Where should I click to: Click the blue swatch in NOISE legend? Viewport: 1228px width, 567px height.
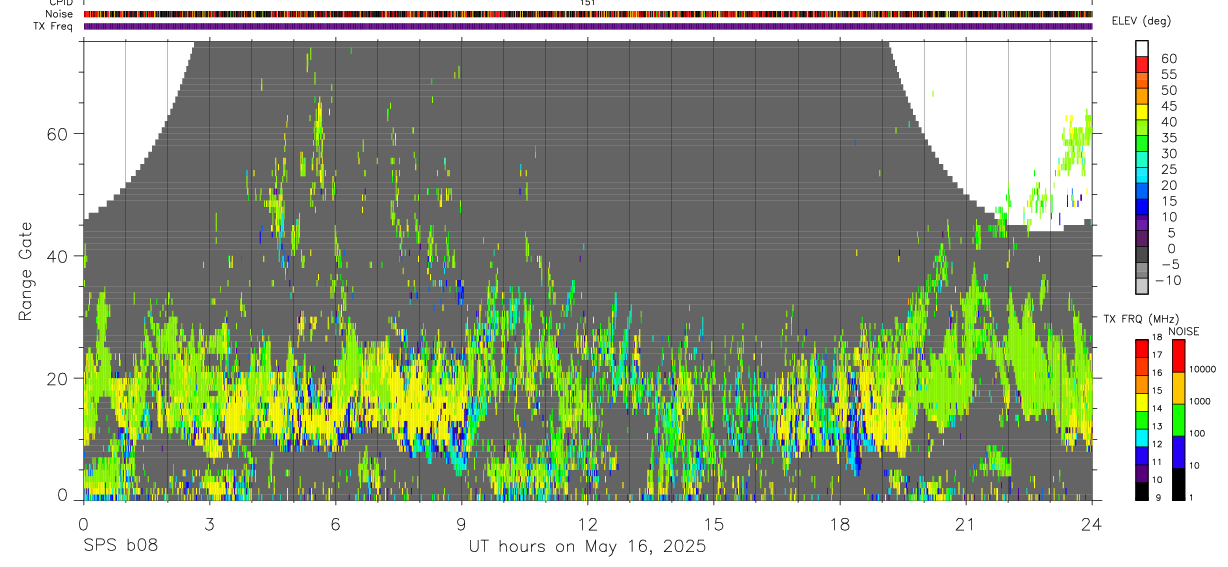point(1178,452)
